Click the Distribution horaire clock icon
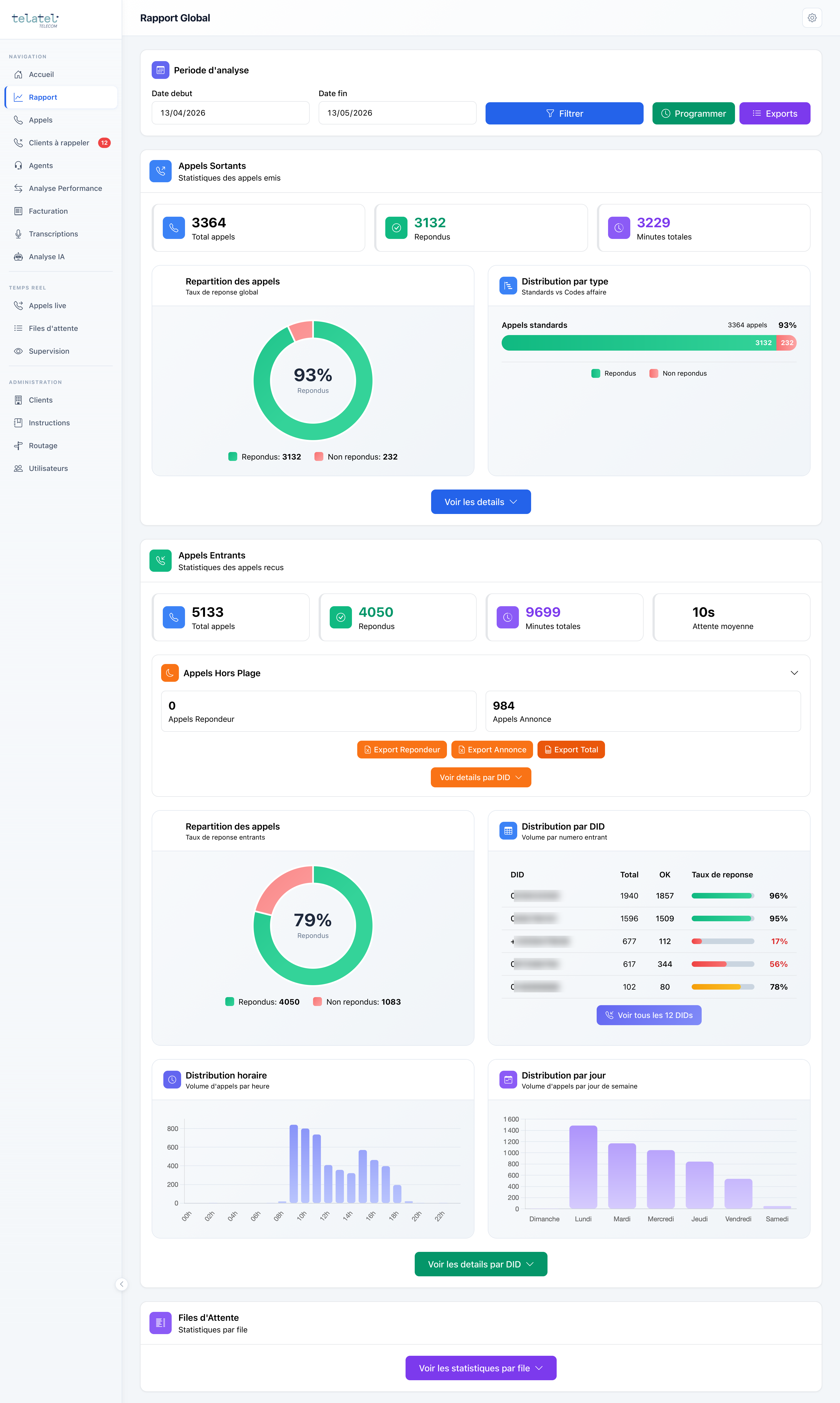Image resolution: width=840 pixels, height=1403 pixels. point(172,1080)
